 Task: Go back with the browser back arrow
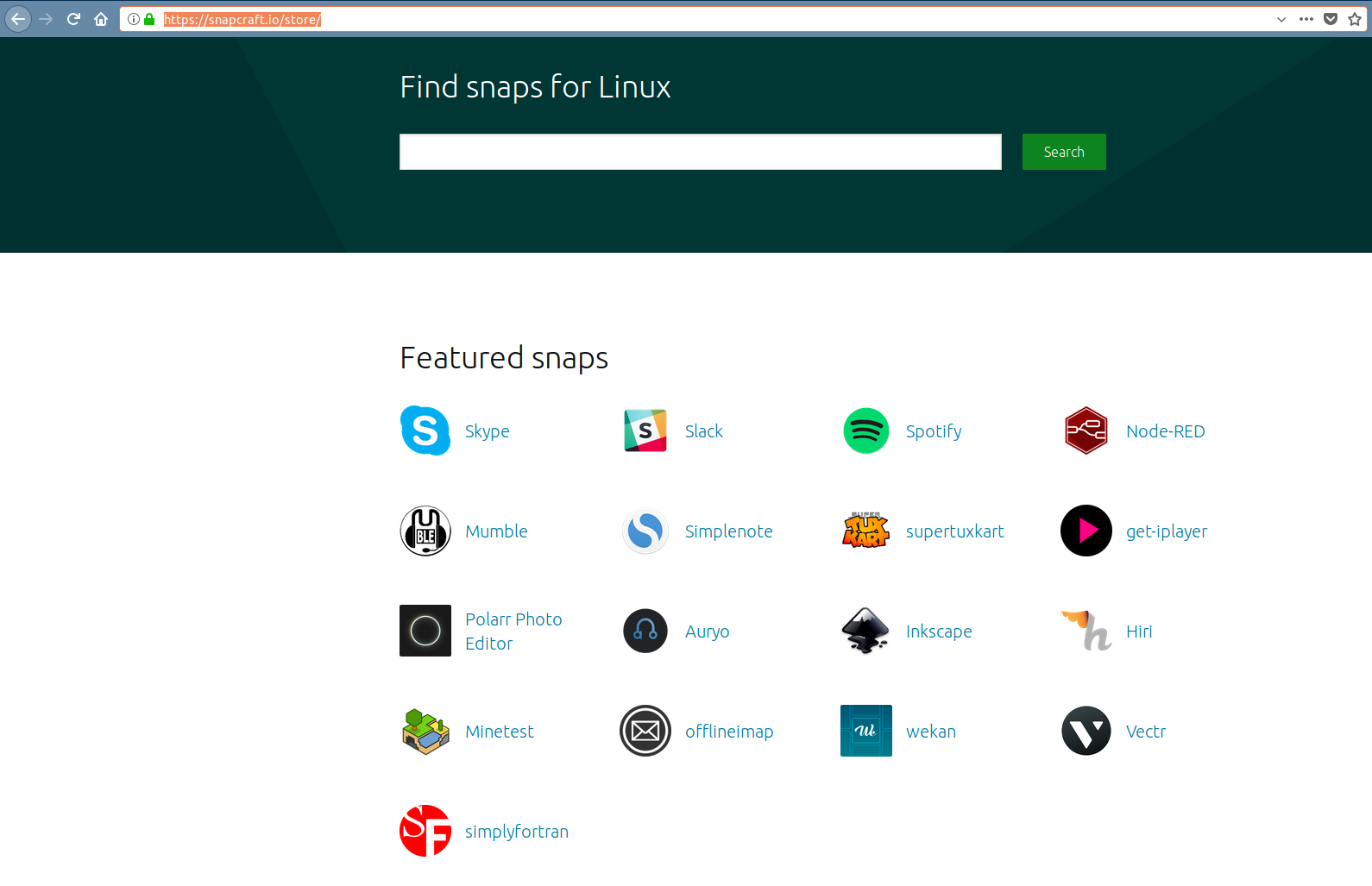[18, 19]
